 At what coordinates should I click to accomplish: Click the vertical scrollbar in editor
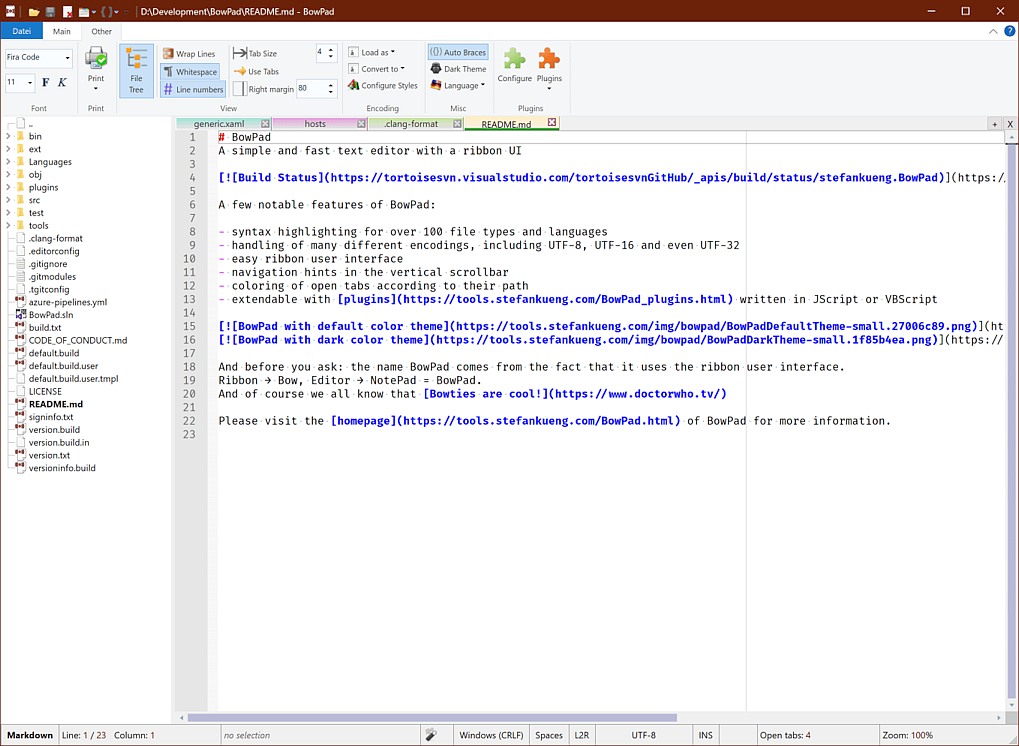pyautogui.click(x=1011, y=420)
